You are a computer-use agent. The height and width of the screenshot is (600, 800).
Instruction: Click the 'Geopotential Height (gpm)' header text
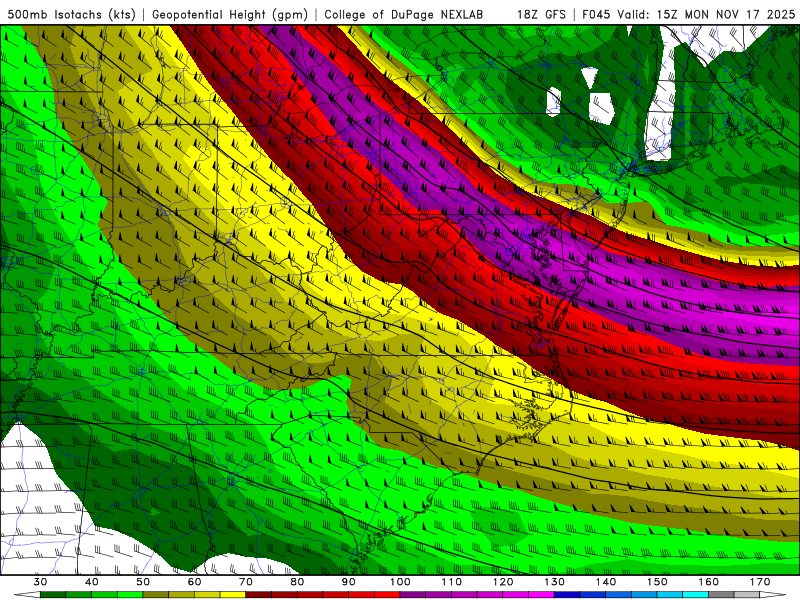230,14
